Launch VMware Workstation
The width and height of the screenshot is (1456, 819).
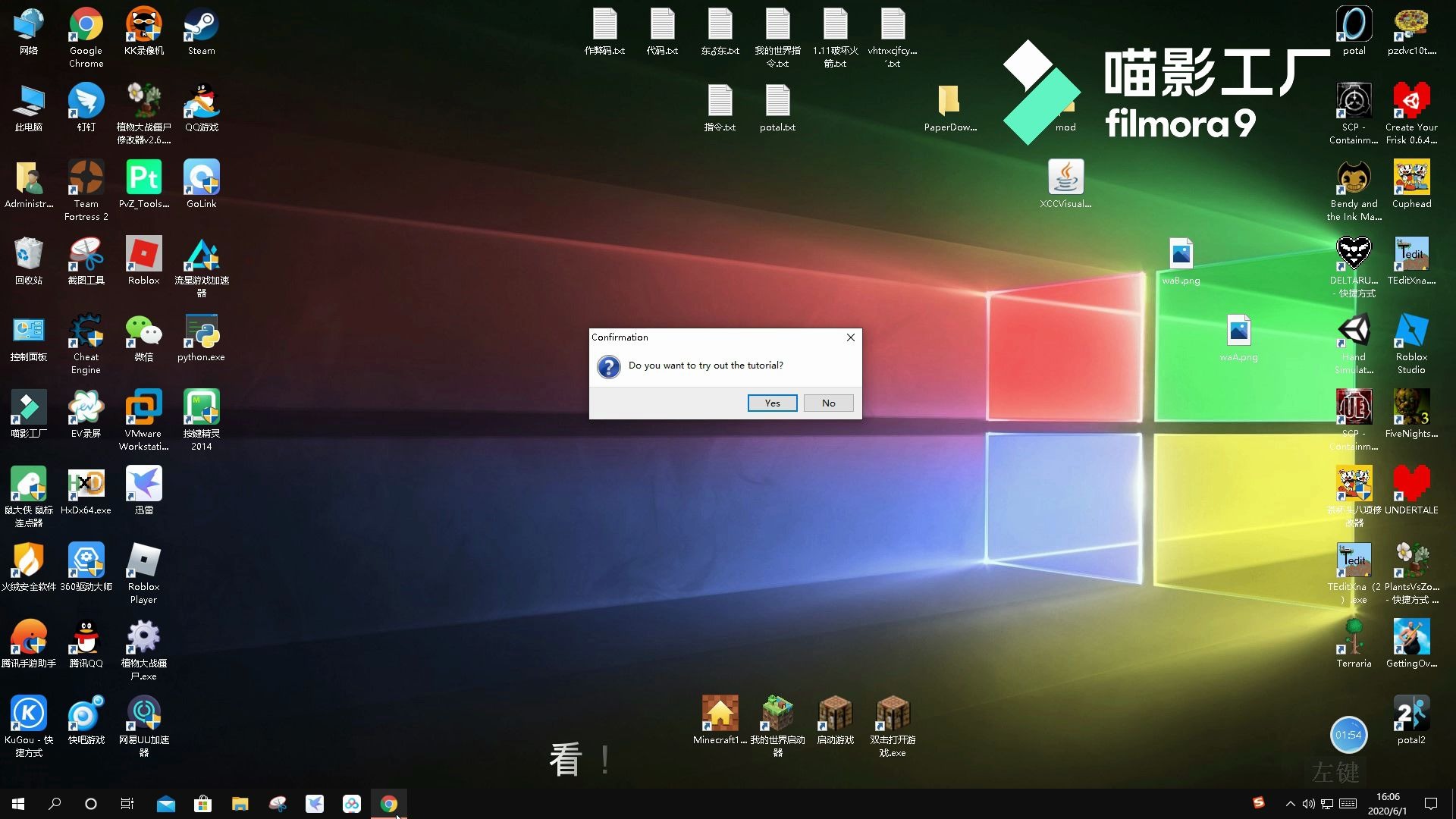click(142, 410)
